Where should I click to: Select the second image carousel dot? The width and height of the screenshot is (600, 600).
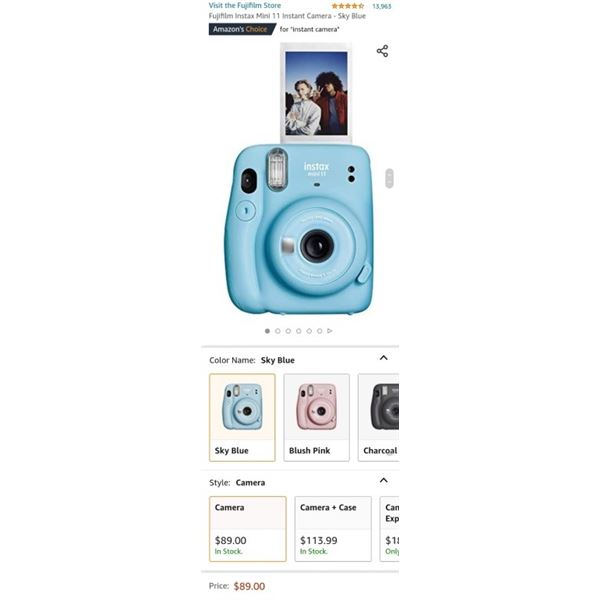pos(278,331)
